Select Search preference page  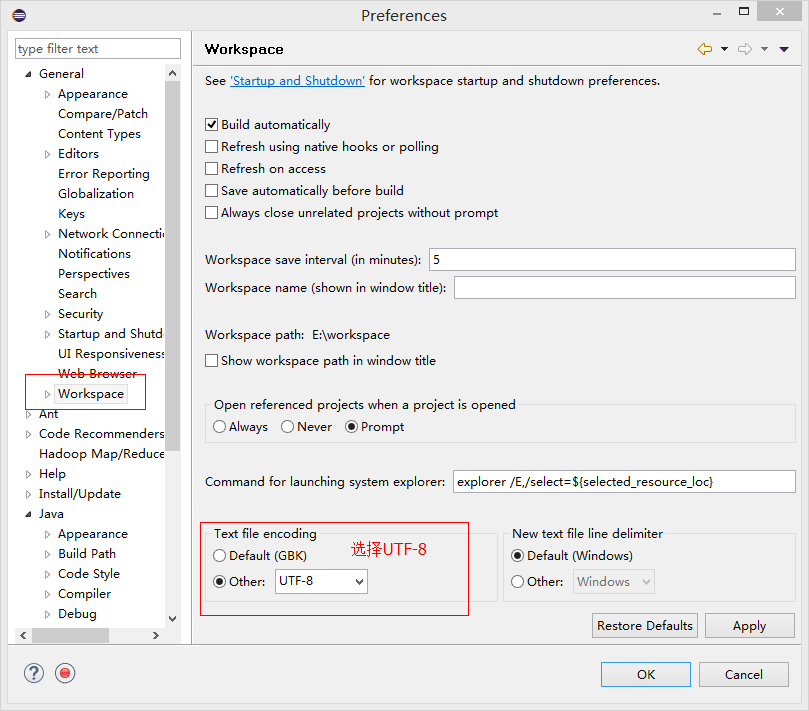[x=77, y=294]
